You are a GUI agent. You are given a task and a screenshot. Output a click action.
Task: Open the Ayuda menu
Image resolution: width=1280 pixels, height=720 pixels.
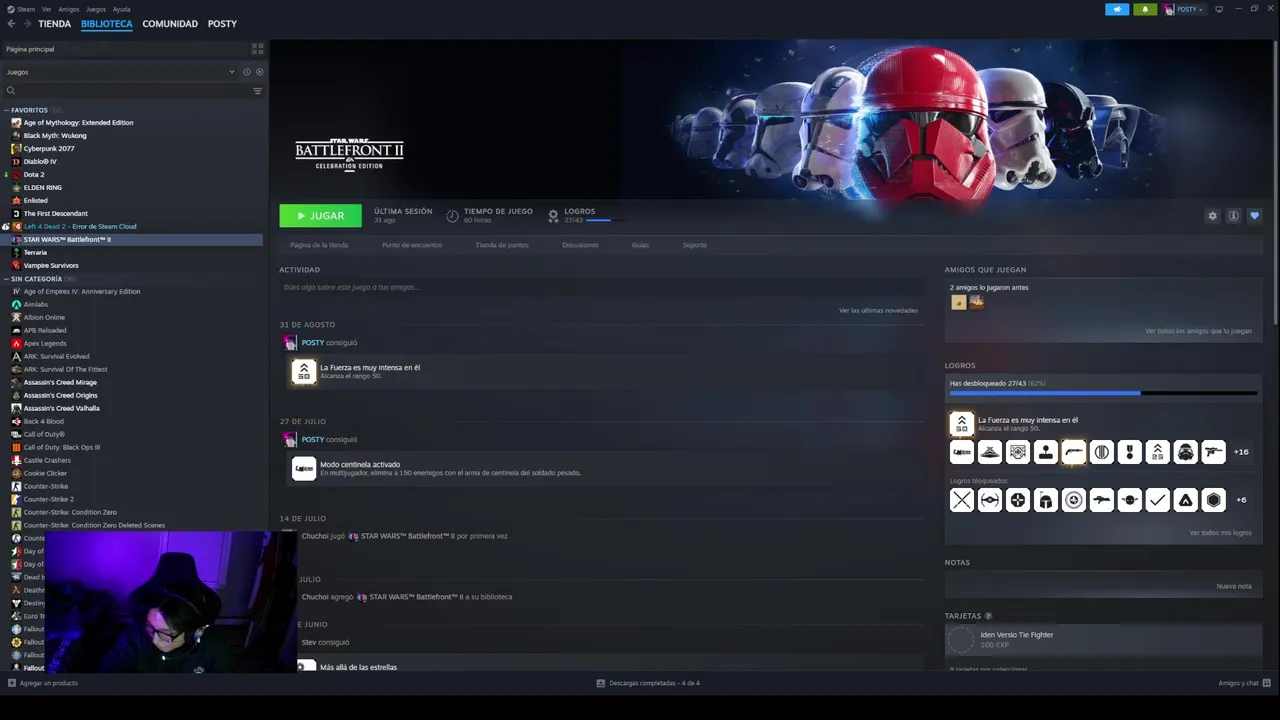[121, 9]
